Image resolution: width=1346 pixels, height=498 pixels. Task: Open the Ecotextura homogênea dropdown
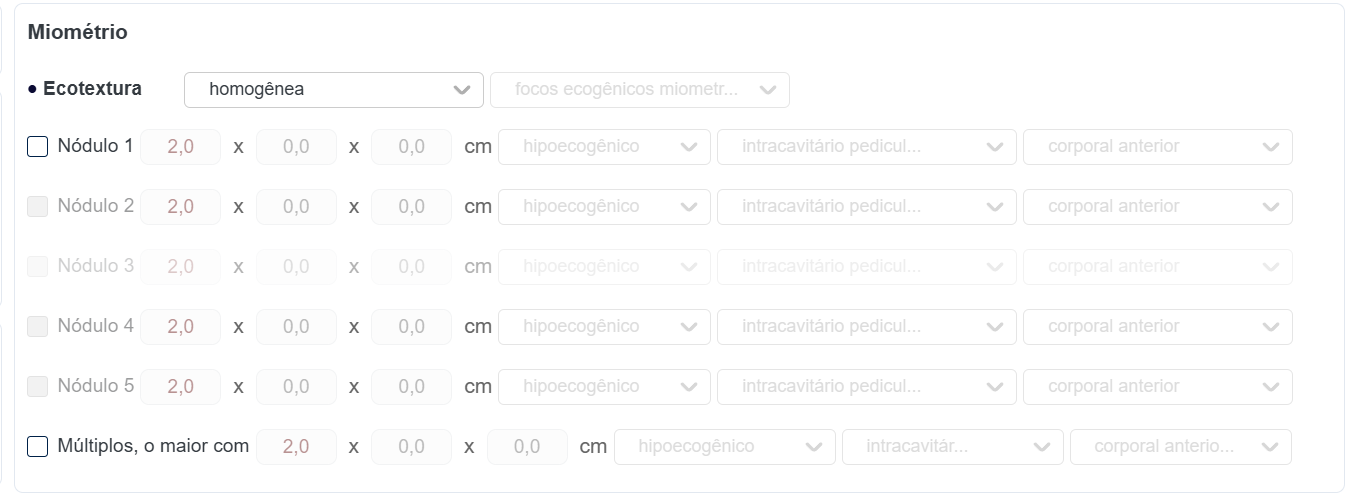click(x=333, y=90)
